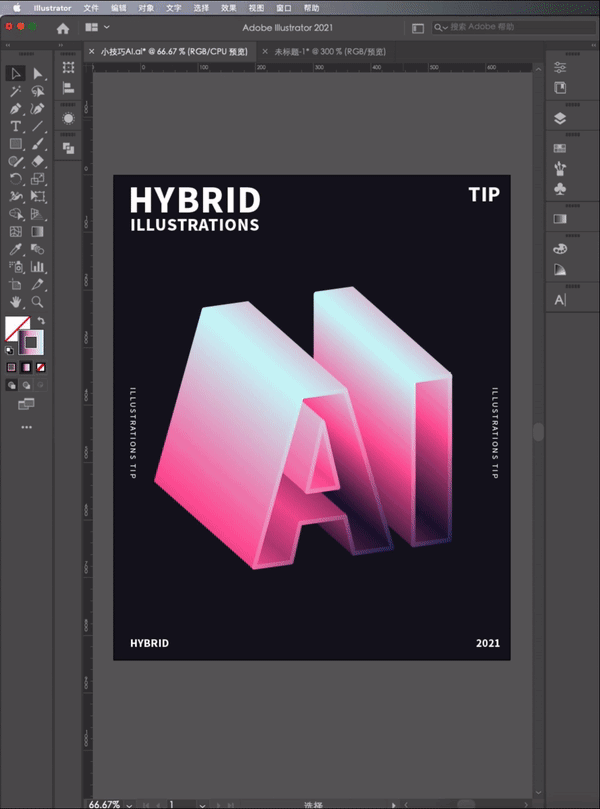Open the Symbols club icon panel

(560, 189)
